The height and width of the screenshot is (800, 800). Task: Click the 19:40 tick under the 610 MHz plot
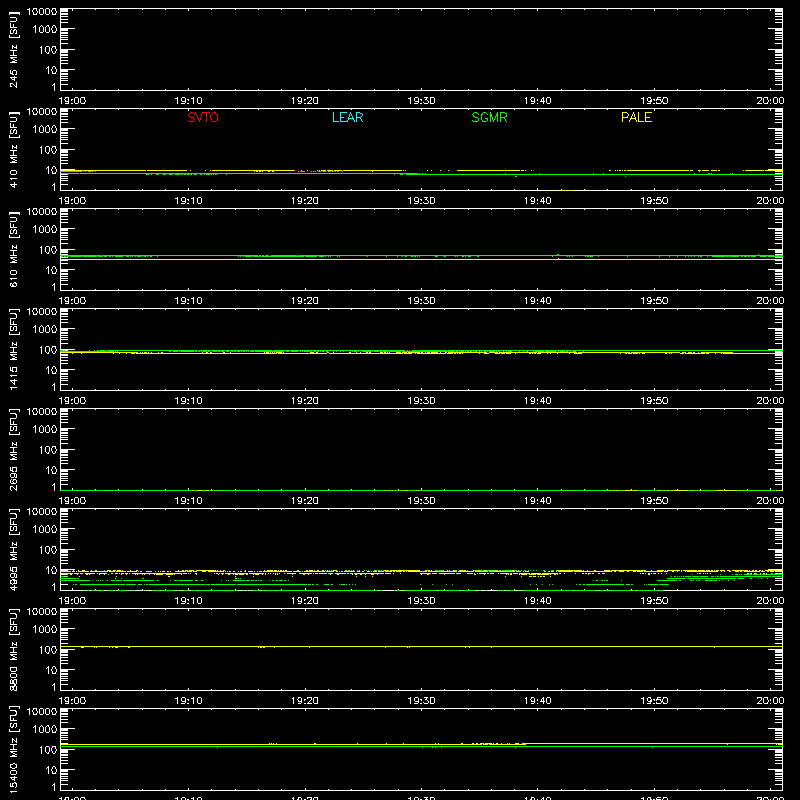(x=537, y=301)
